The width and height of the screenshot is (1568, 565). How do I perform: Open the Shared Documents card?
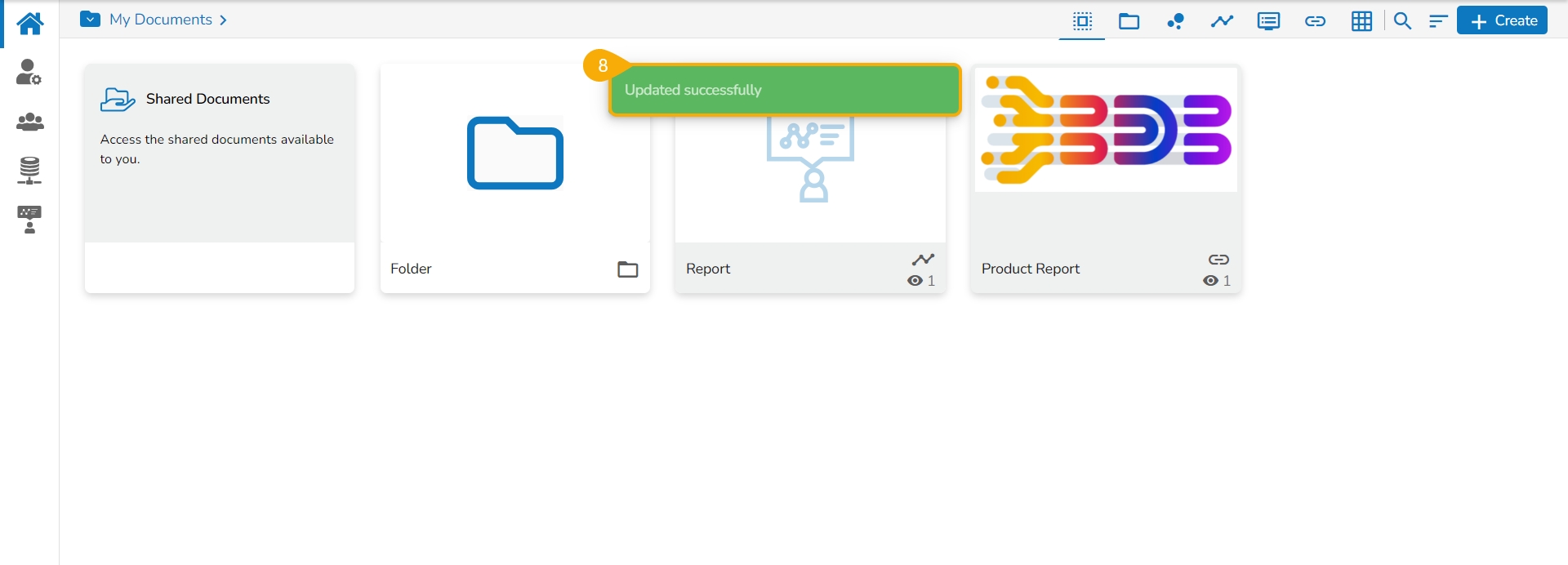click(x=220, y=178)
